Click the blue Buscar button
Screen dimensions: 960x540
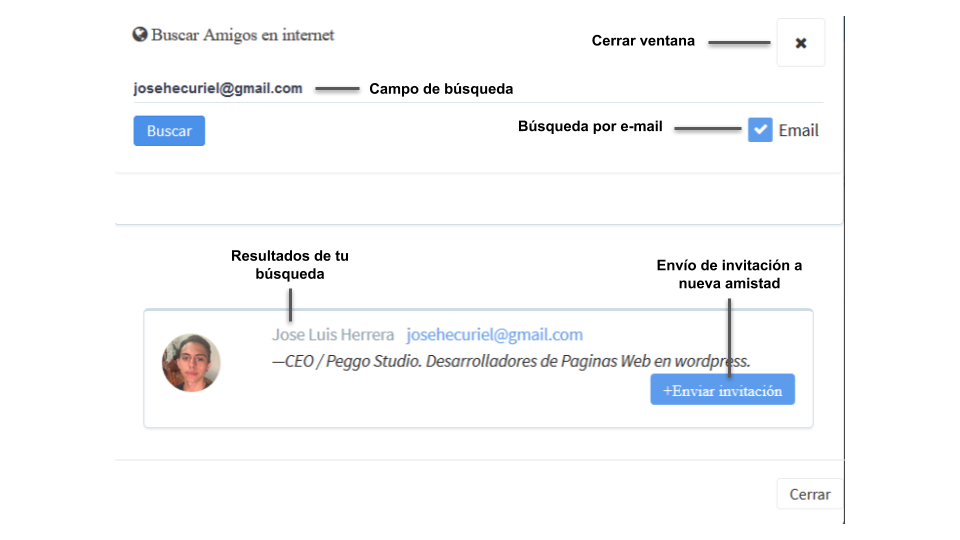[169, 130]
